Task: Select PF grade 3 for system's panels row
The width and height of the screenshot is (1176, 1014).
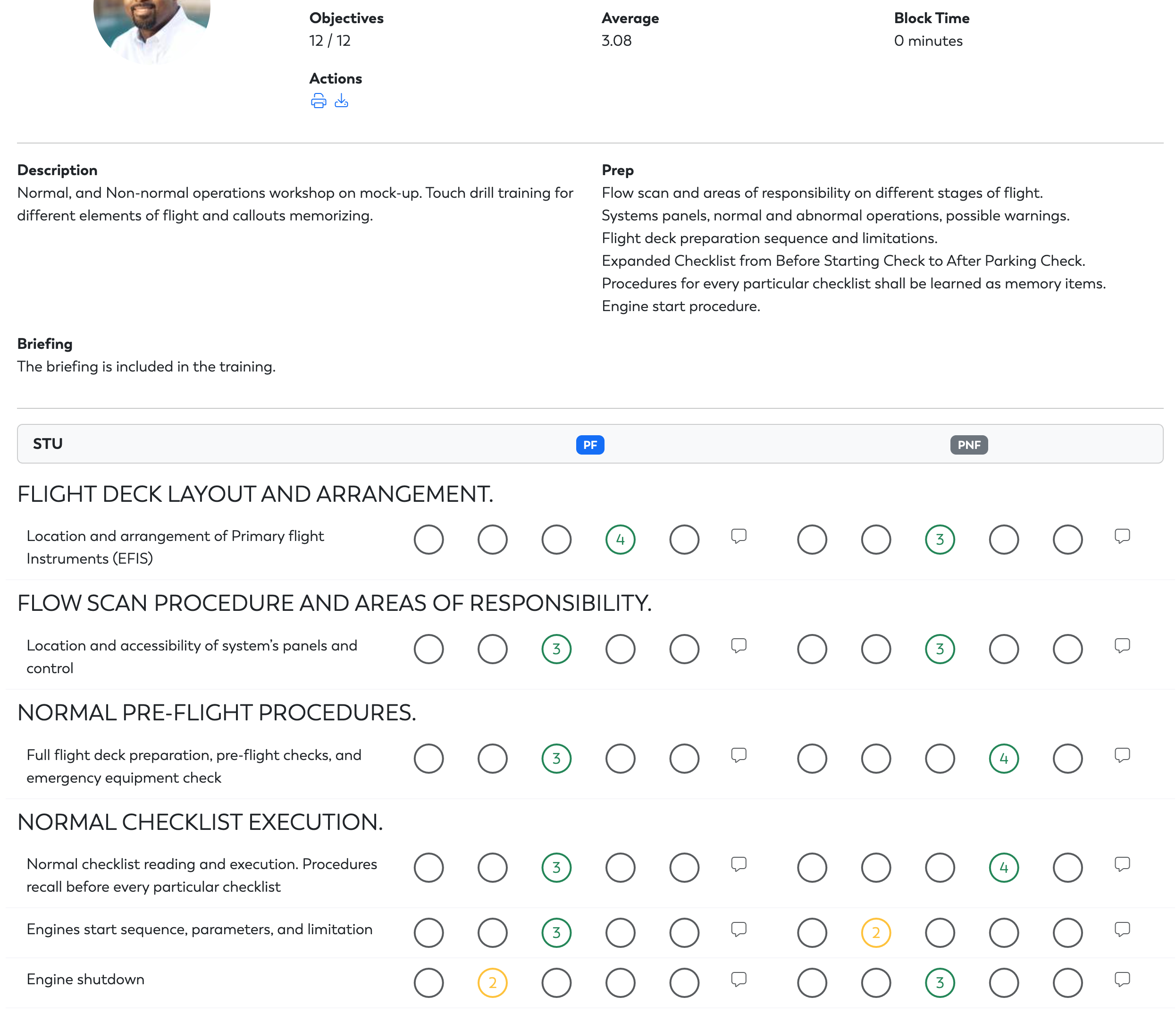Action: pyautogui.click(x=556, y=649)
